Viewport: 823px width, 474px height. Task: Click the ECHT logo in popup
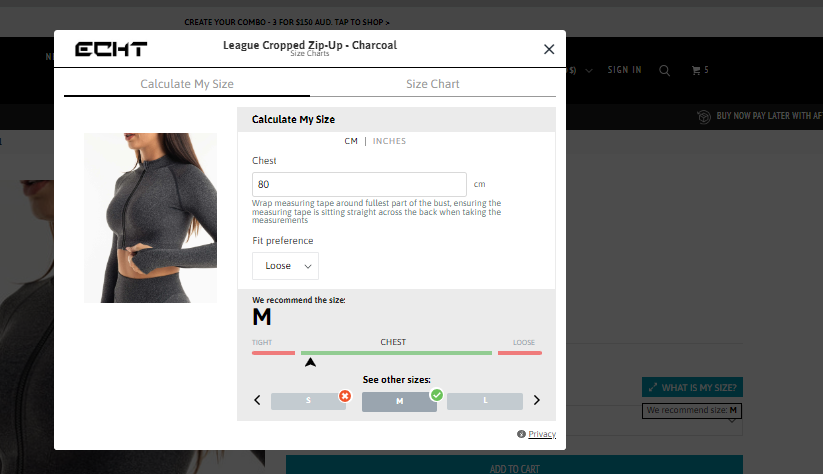click(x=111, y=49)
